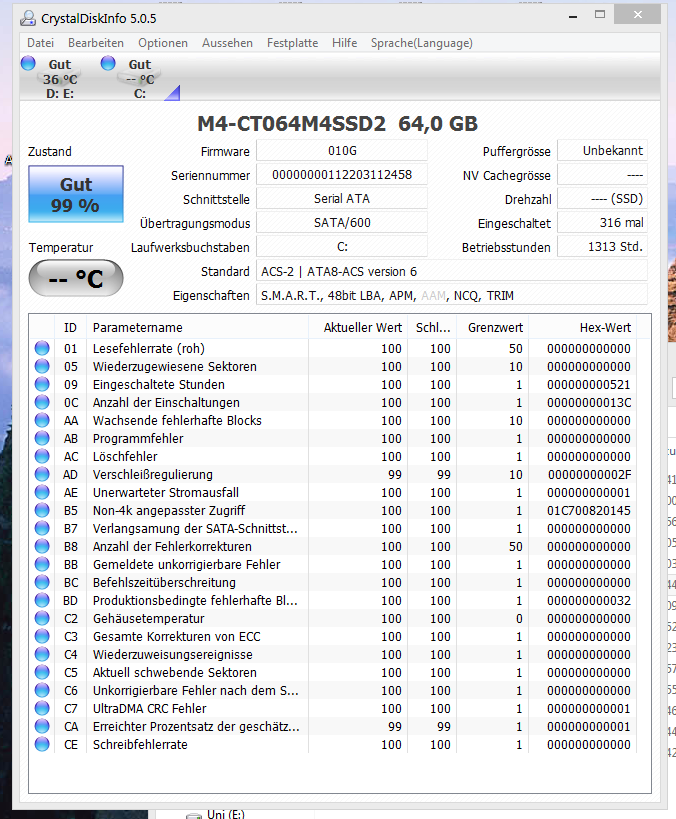Open the Festplatte menu
This screenshot has height=819, width=676.
pyautogui.click(x=293, y=43)
